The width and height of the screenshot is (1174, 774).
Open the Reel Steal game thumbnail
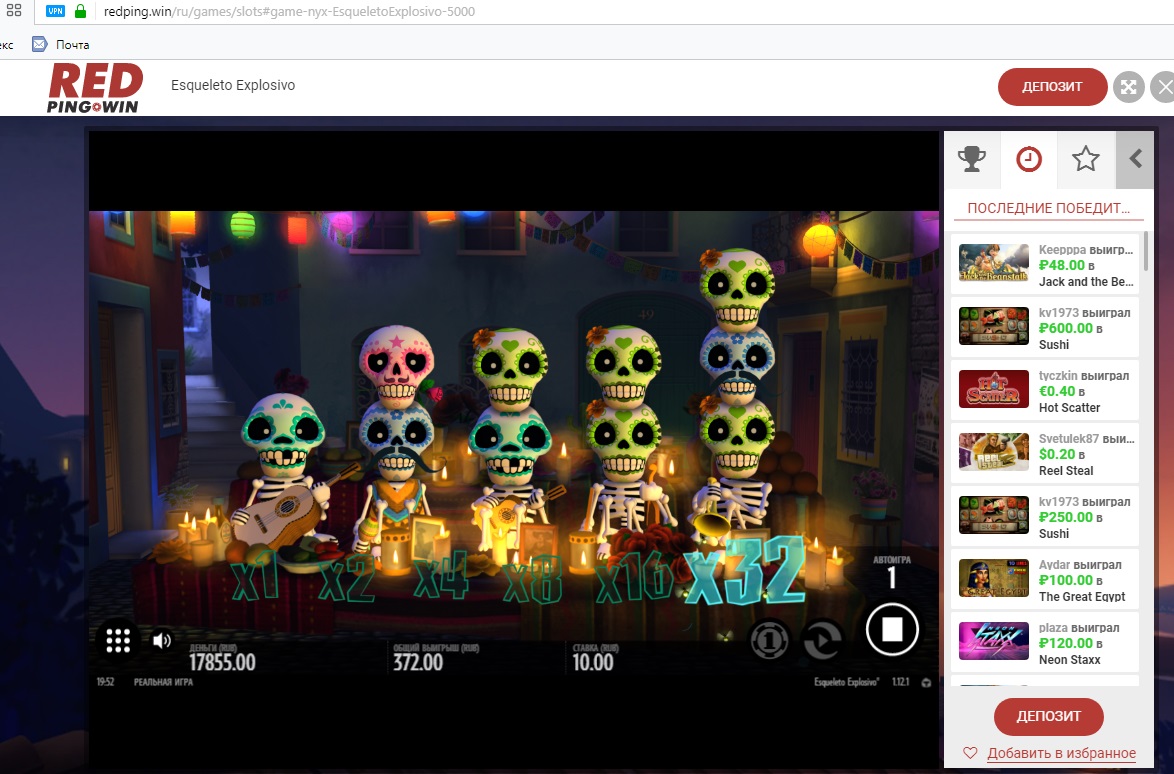tap(994, 451)
